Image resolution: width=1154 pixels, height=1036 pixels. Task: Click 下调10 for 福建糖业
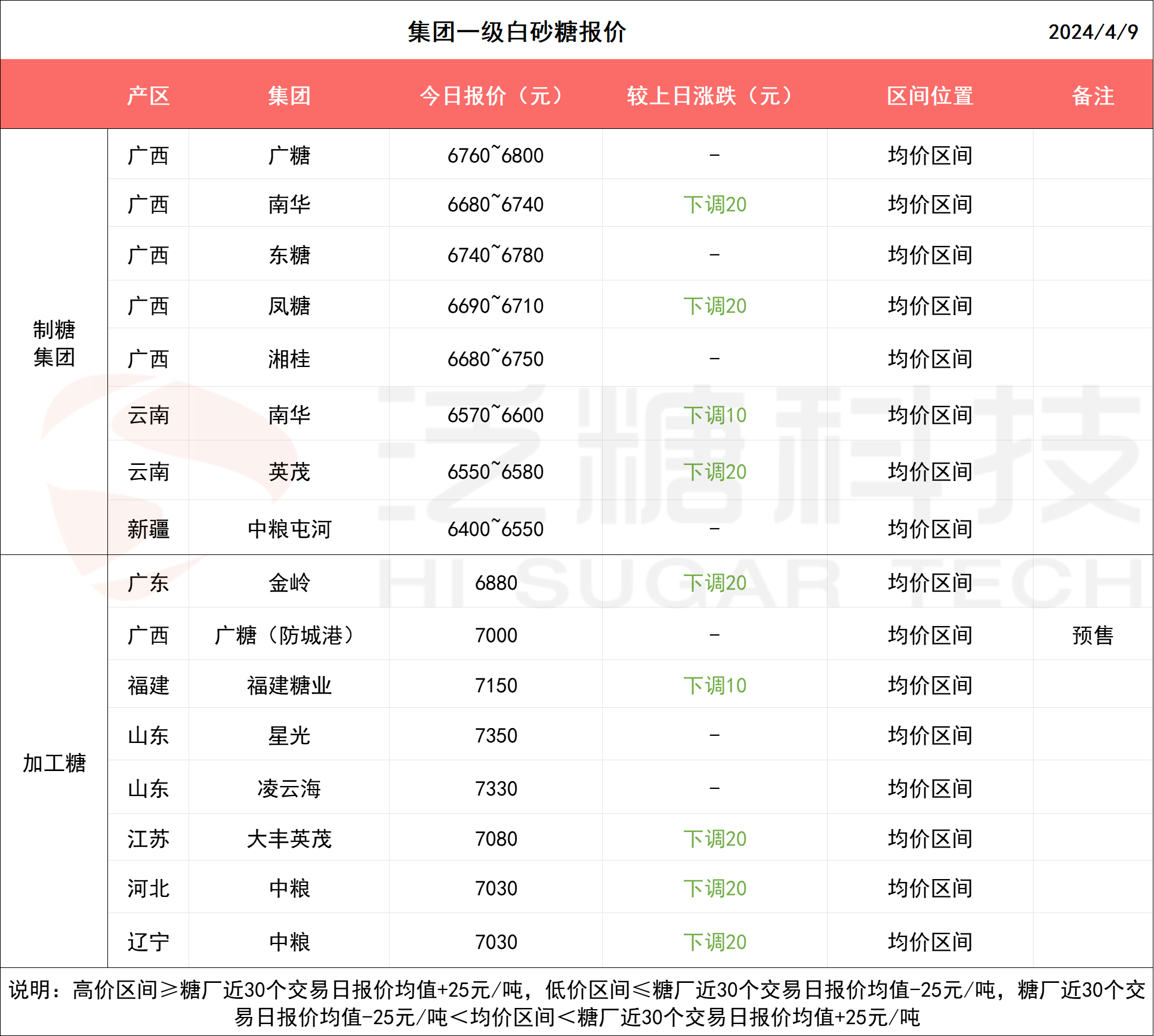click(x=714, y=685)
